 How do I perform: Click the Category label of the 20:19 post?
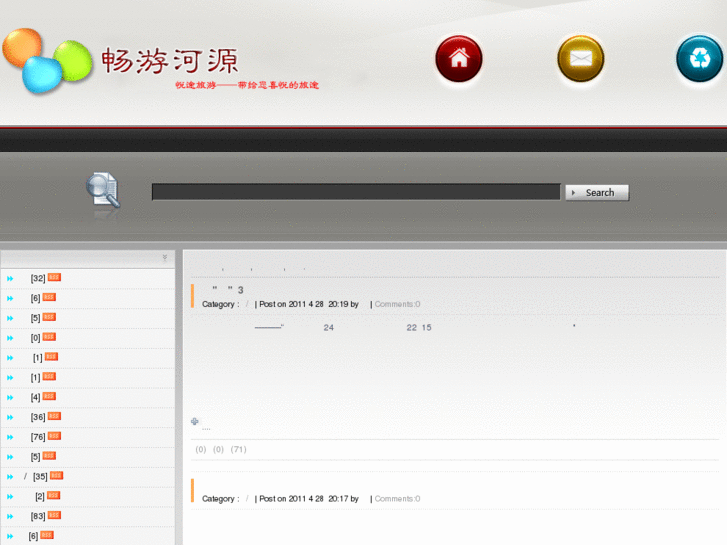point(221,304)
